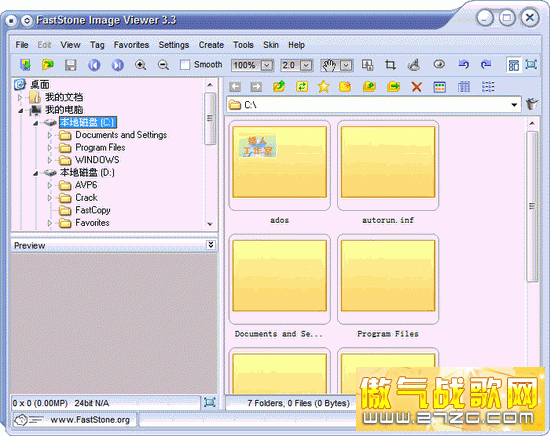Click the browser Forward arrow
550x436 pixels.
coord(256,87)
